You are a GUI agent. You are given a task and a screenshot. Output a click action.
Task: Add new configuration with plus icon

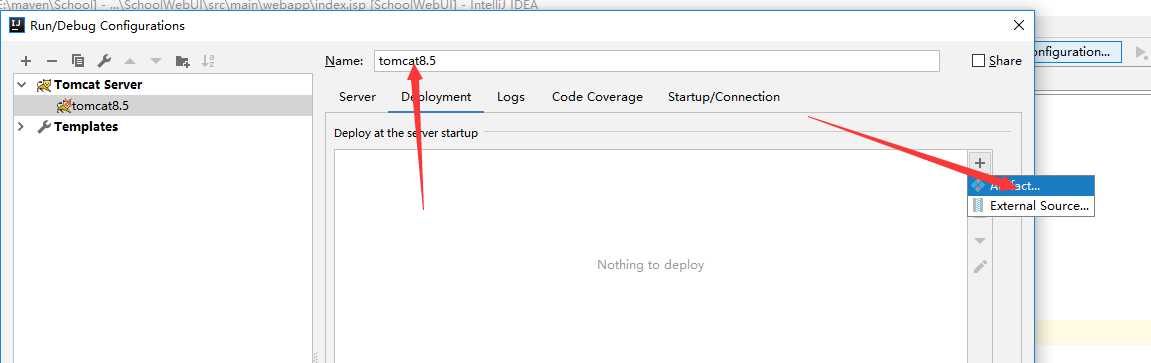click(x=26, y=62)
